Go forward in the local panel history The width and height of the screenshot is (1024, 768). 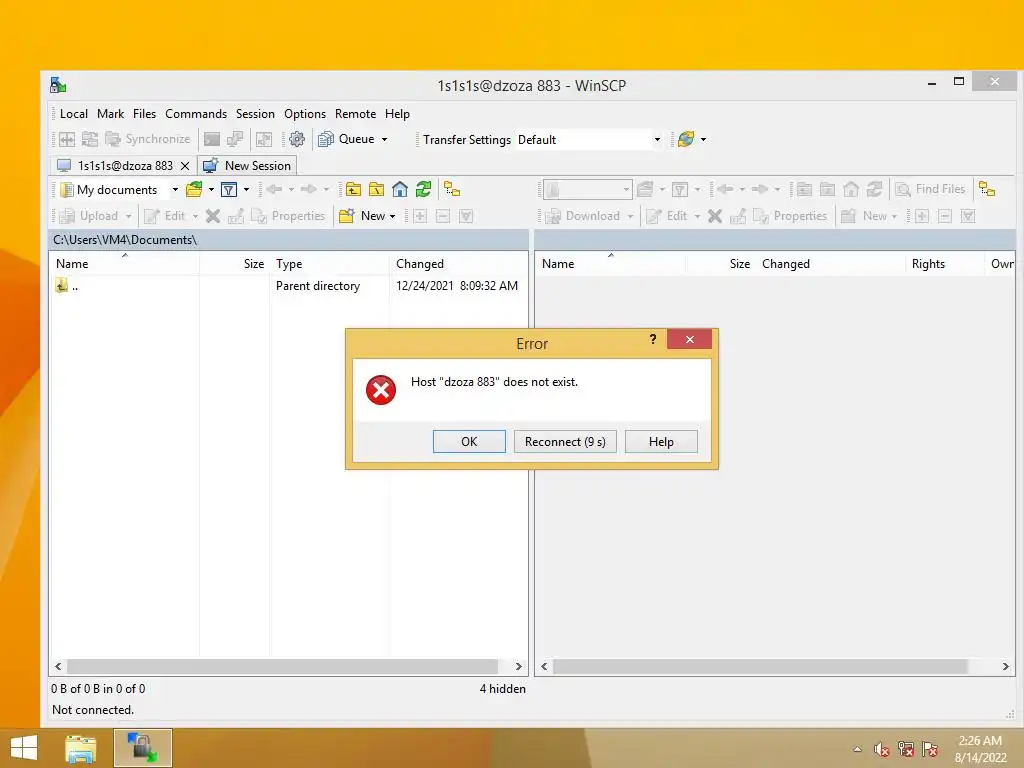(308, 189)
